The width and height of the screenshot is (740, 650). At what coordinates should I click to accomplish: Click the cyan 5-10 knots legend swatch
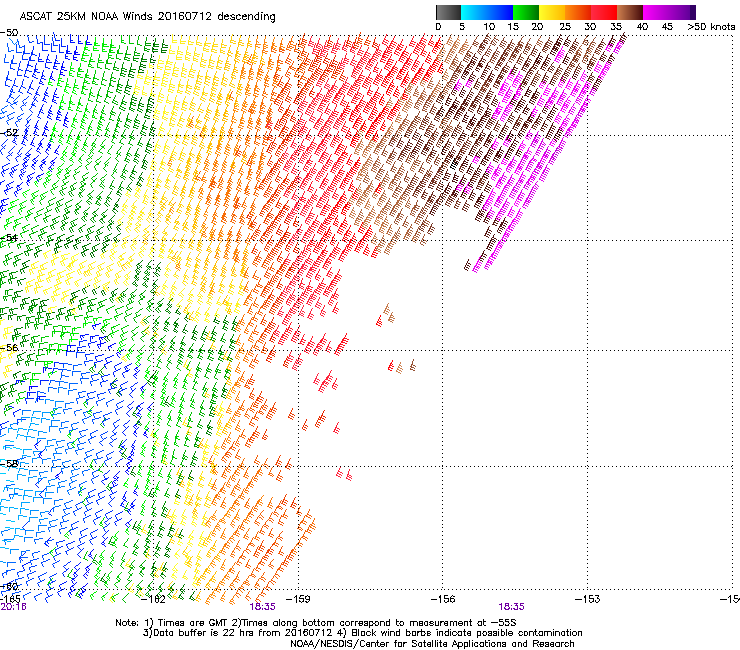[x=474, y=12]
